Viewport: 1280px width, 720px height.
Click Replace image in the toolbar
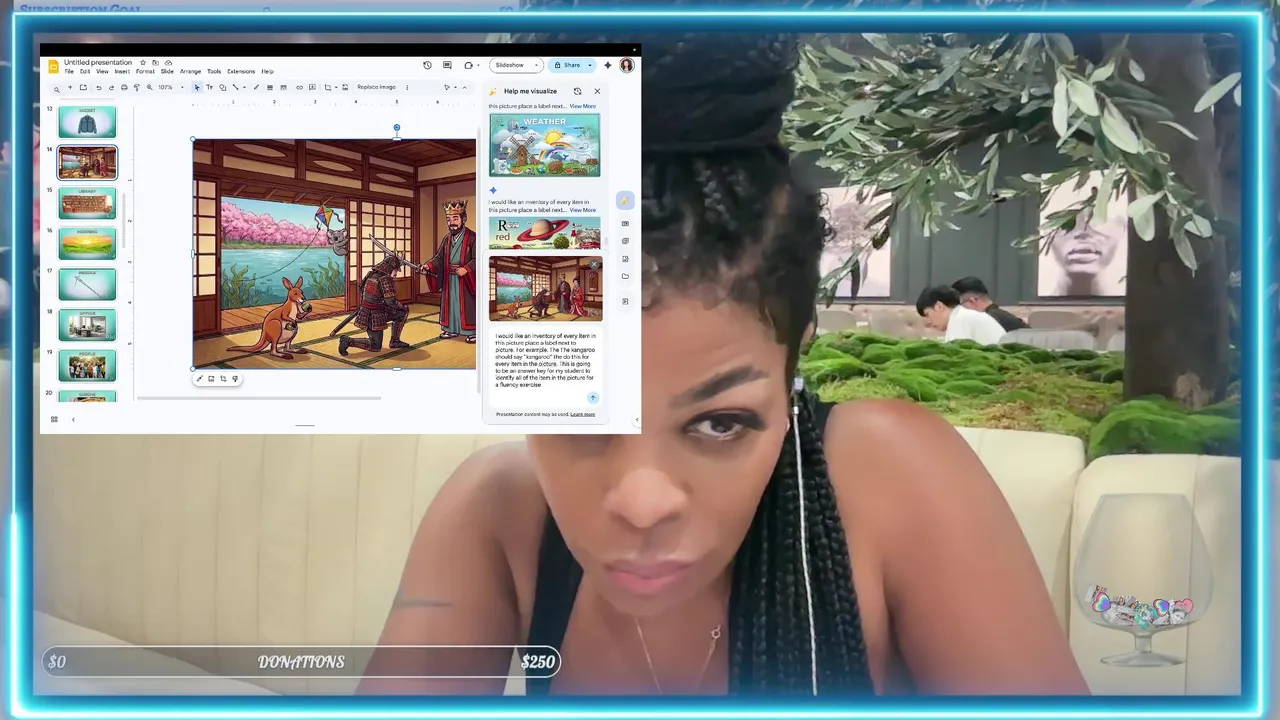pos(376,87)
